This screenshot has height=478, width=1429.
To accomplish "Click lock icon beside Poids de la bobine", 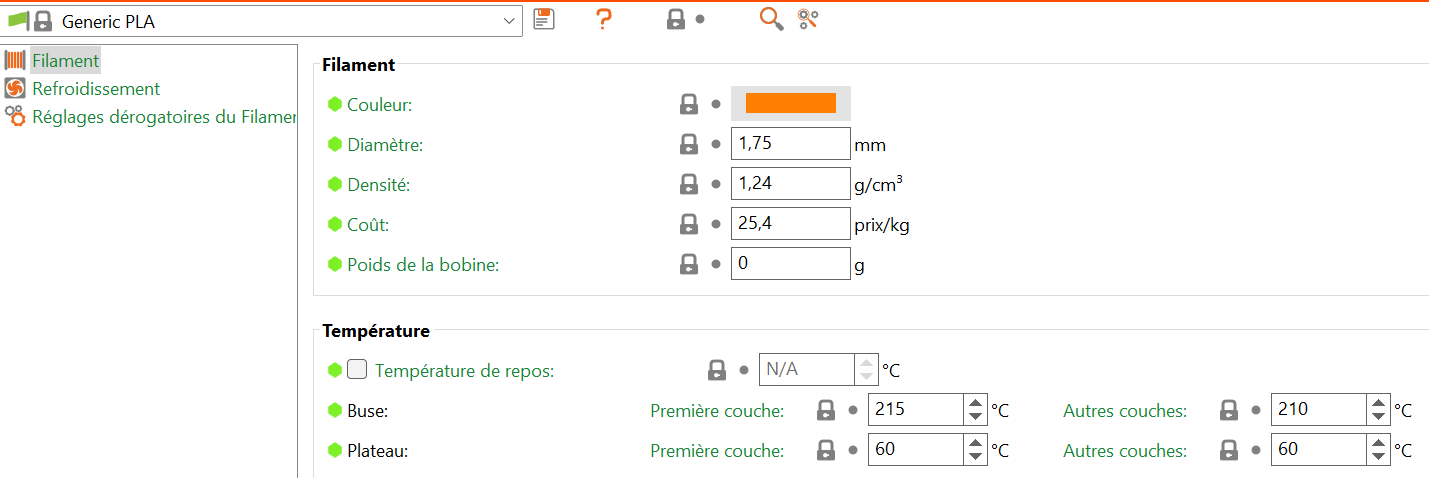I will pyautogui.click(x=689, y=264).
